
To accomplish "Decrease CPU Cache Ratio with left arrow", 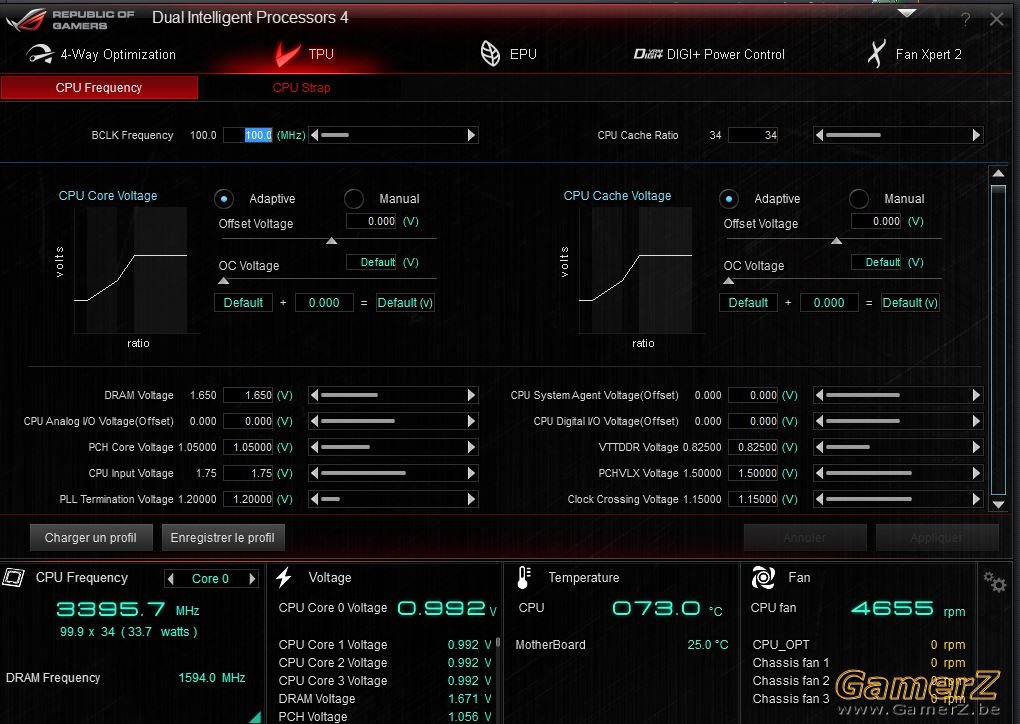I will (820, 135).
